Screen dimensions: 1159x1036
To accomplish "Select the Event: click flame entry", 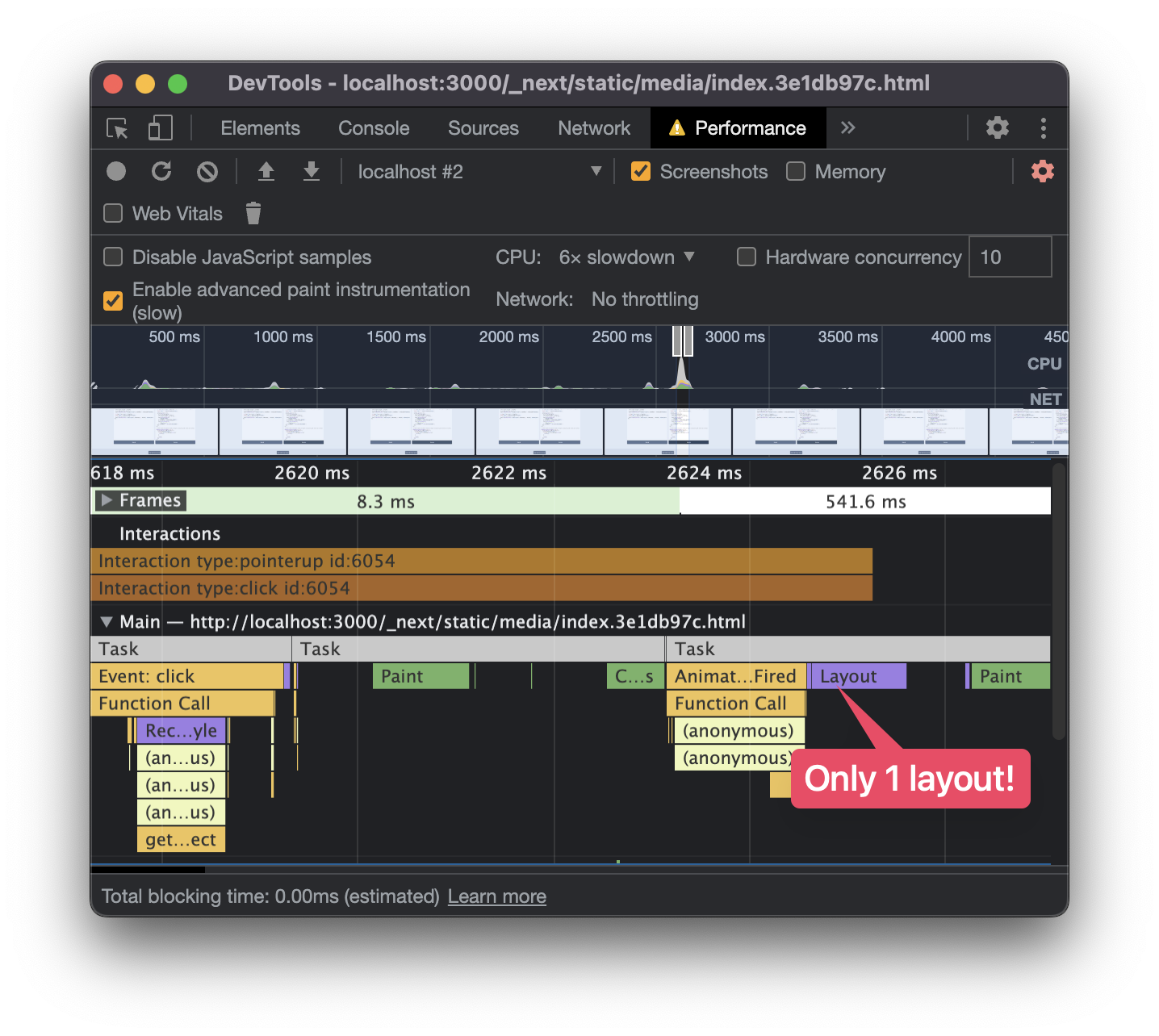I will click(186, 676).
